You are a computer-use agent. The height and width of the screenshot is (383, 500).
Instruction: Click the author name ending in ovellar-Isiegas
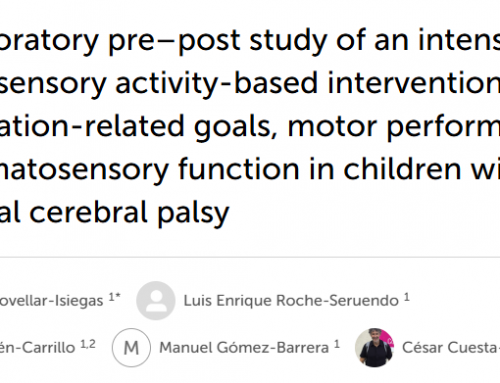(x=51, y=301)
